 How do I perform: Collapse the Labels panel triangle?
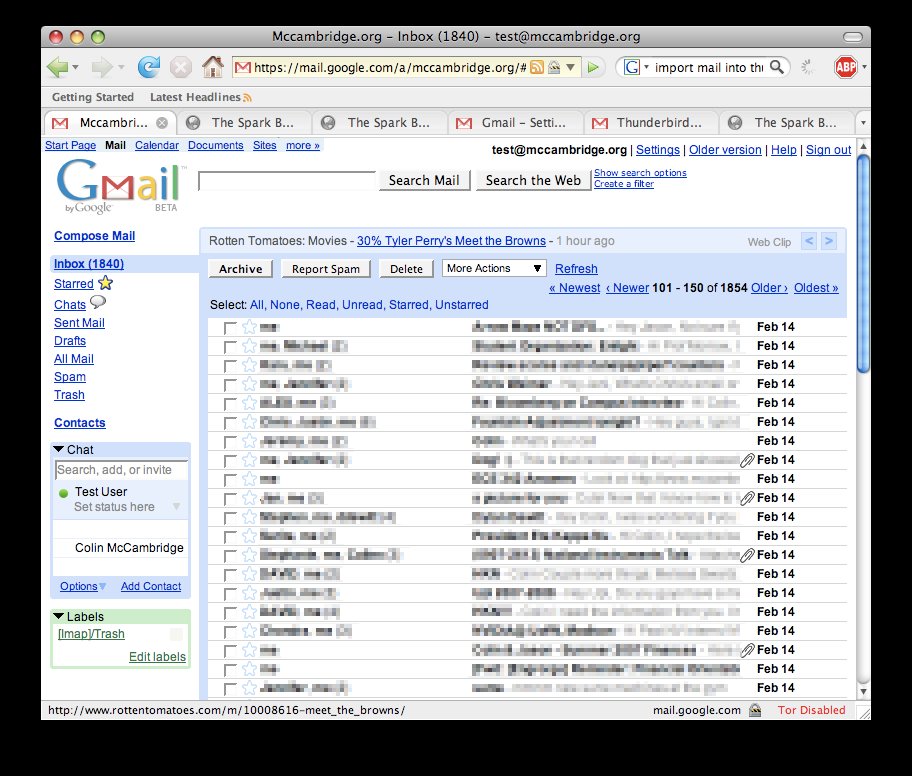tap(58, 616)
